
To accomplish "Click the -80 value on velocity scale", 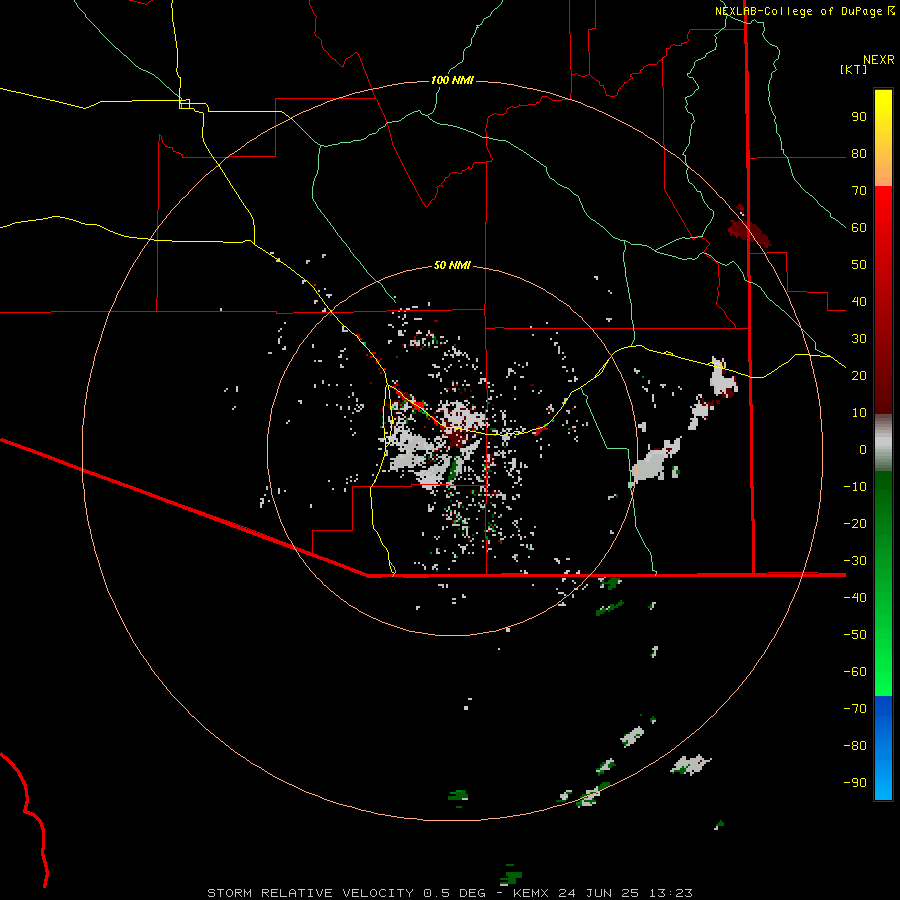I will [x=855, y=746].
